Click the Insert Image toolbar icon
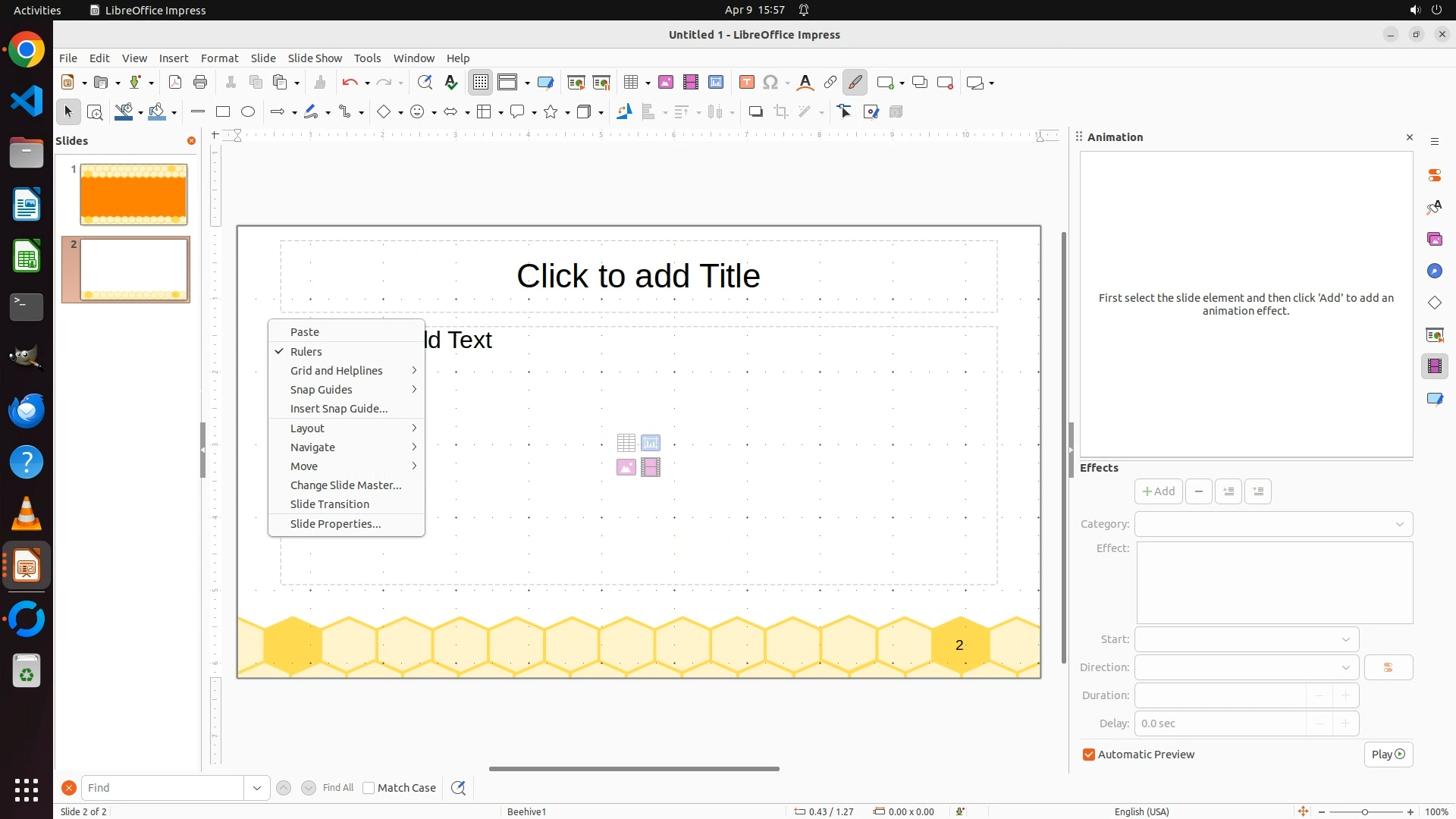The image size is (1456, 819). point(666,83)
